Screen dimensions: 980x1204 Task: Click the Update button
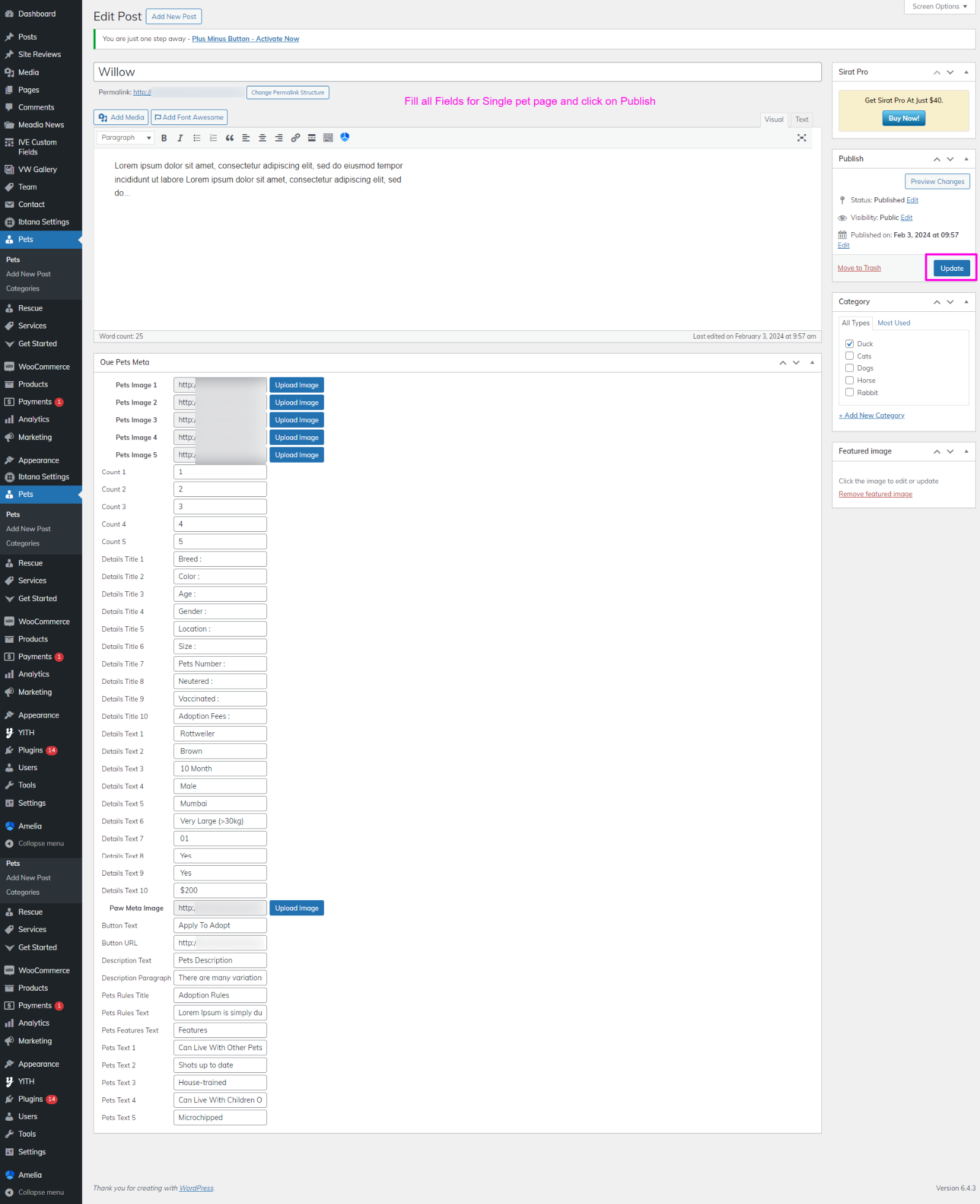tap(951, 268)
